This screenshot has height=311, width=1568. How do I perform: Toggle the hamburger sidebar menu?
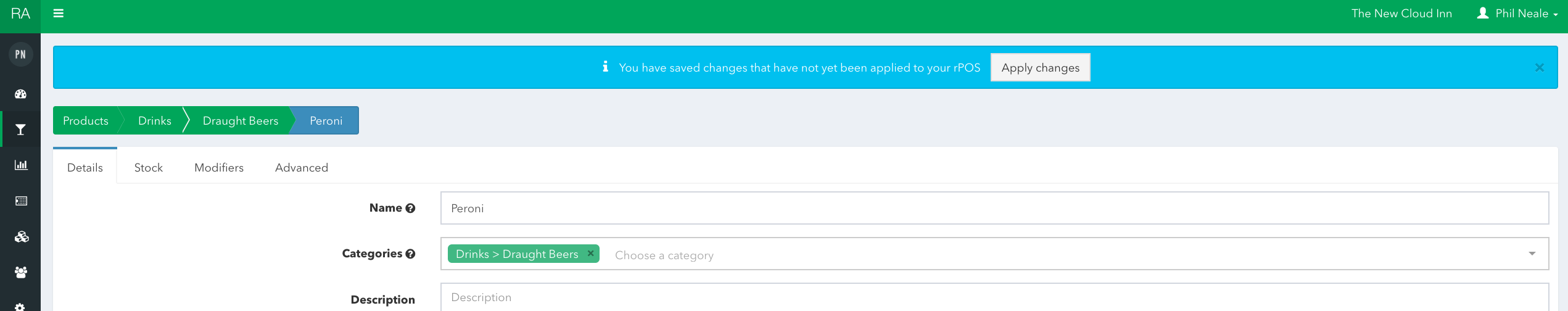[x=59, y=14]
